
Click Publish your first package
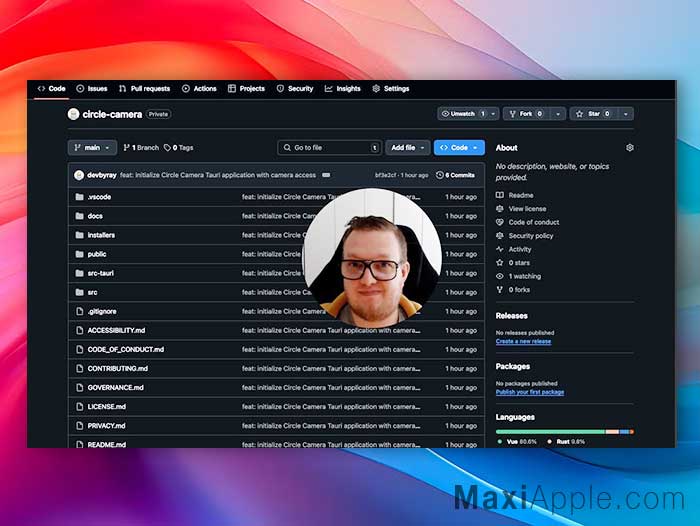530,392
